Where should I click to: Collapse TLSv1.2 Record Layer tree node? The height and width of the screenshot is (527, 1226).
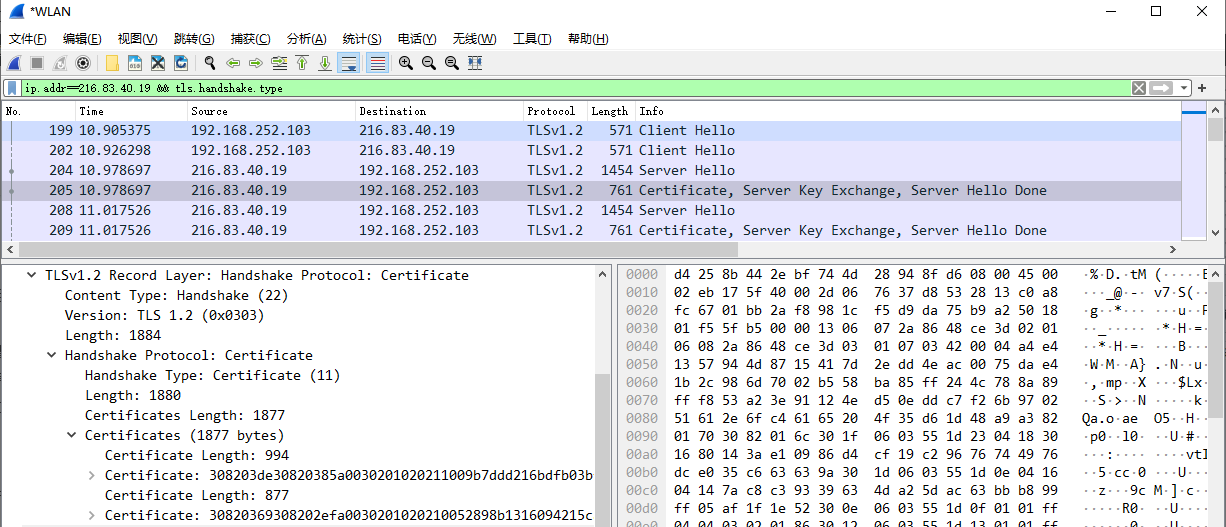click(32, 275)
